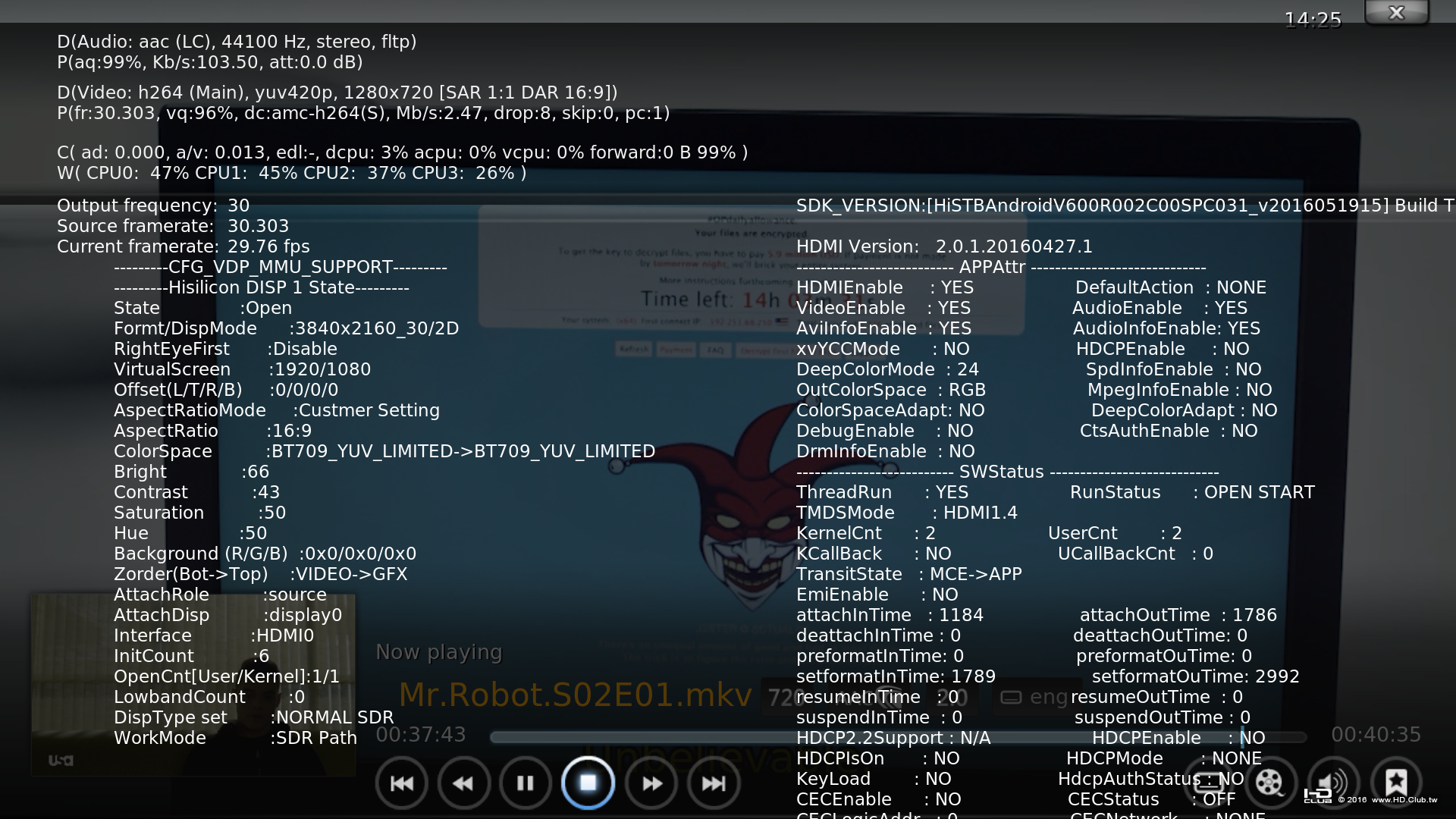1456x819 pixels.
Task: Click Formt/DispMode :3840x2160_30/2D row
Action: tap(287, 328)
